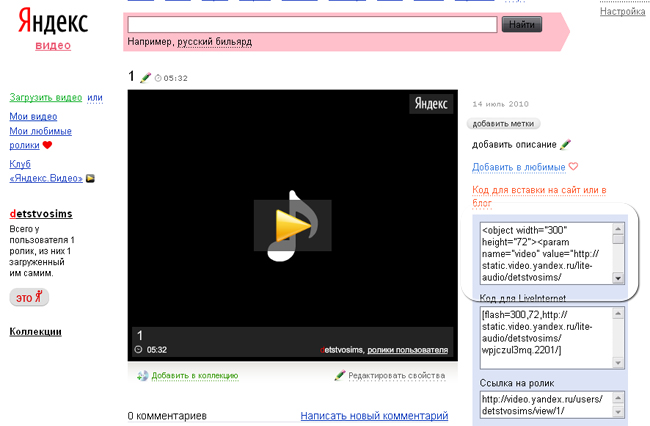Image resolution: width=650 pixels, height=426 pixels.
Task: Click up arrow of the embed code scrollbar
Action: (x=618, y=229)
